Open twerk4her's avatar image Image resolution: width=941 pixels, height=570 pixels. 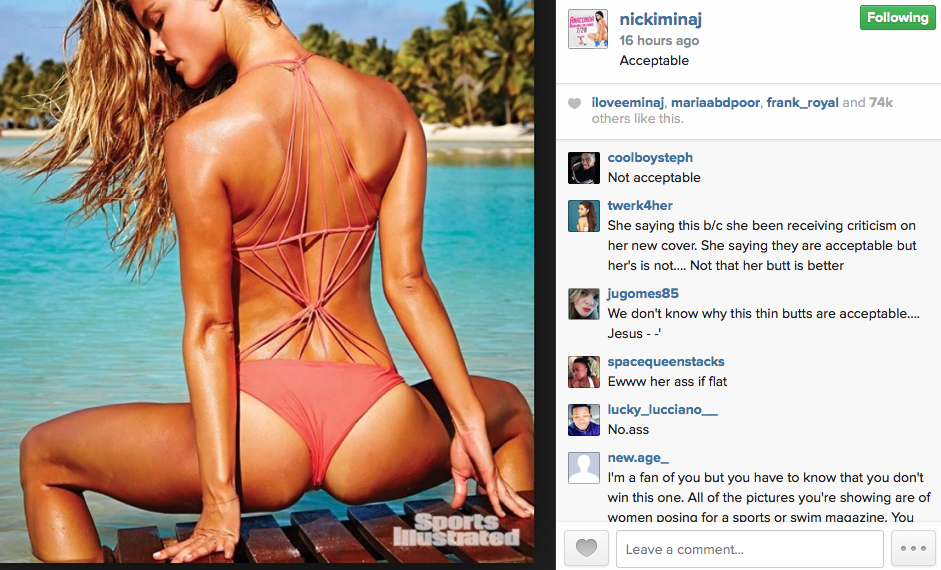click(584, 216)
